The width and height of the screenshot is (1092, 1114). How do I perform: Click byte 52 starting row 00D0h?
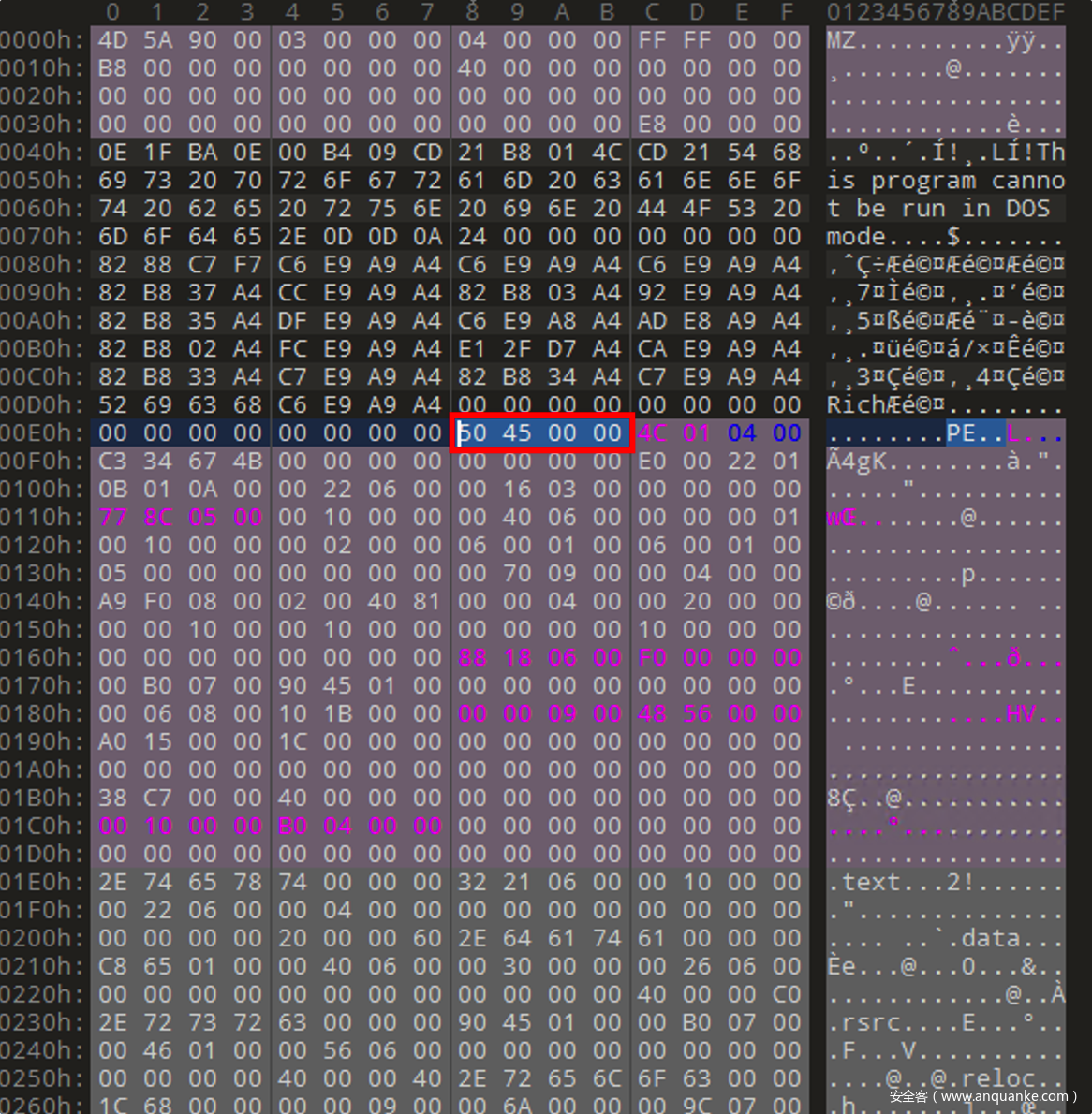point(113,405)
